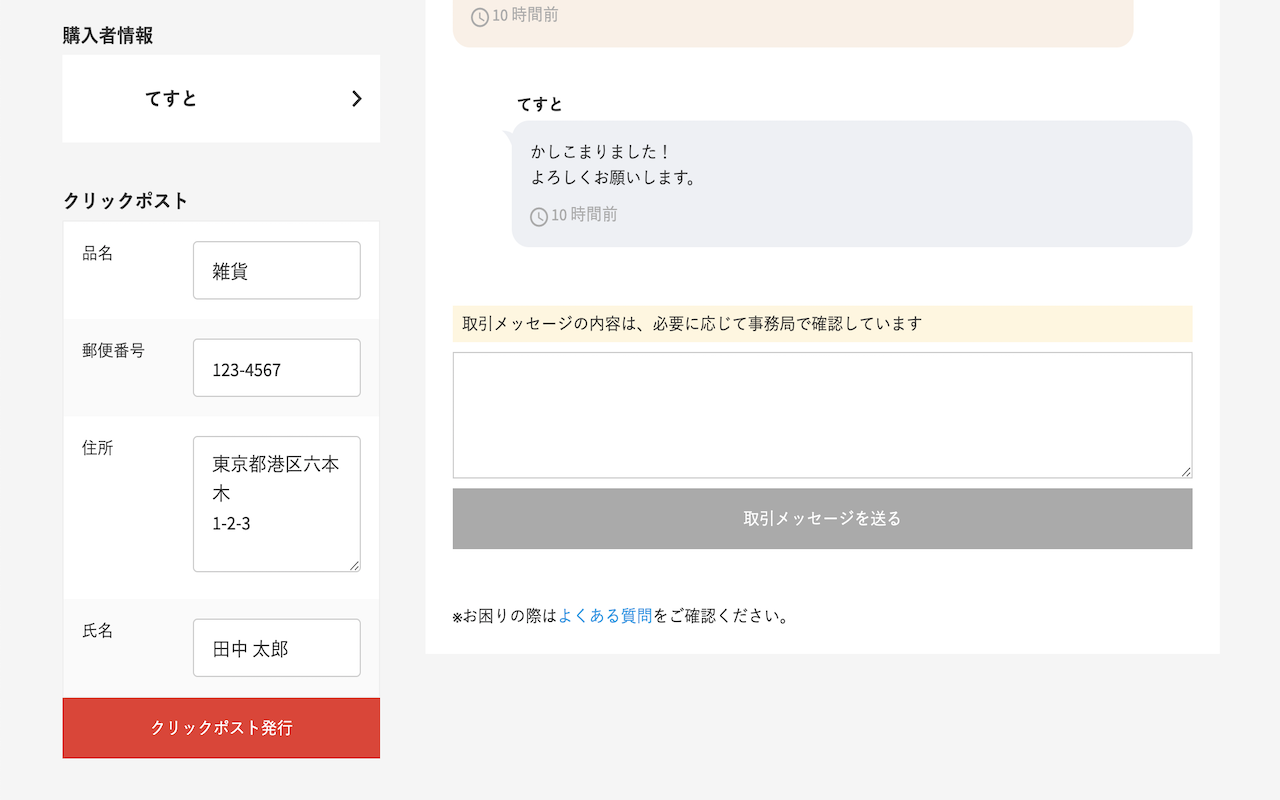Image resolution: width=1280 pixels, height=800 pixels.
Task: Click the クリックポスト section heading
Action: tap(126, 200)
